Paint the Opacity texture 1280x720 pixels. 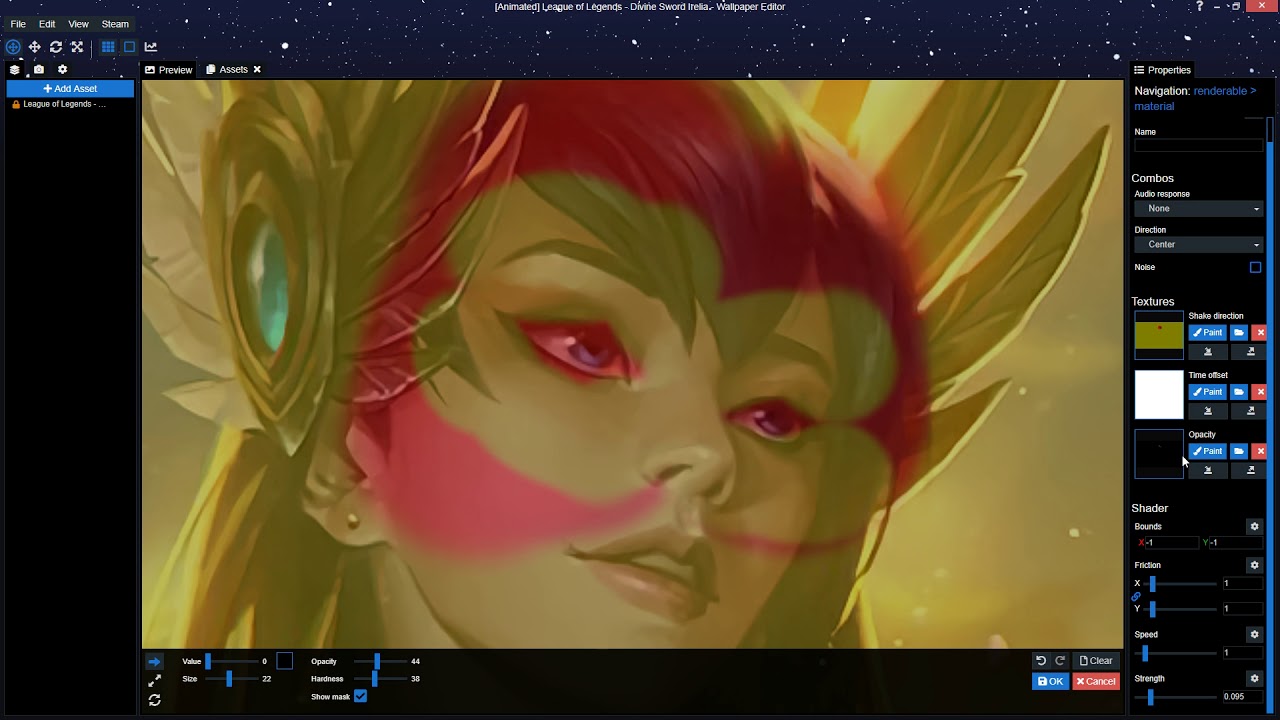click(x=1207, y=451)
